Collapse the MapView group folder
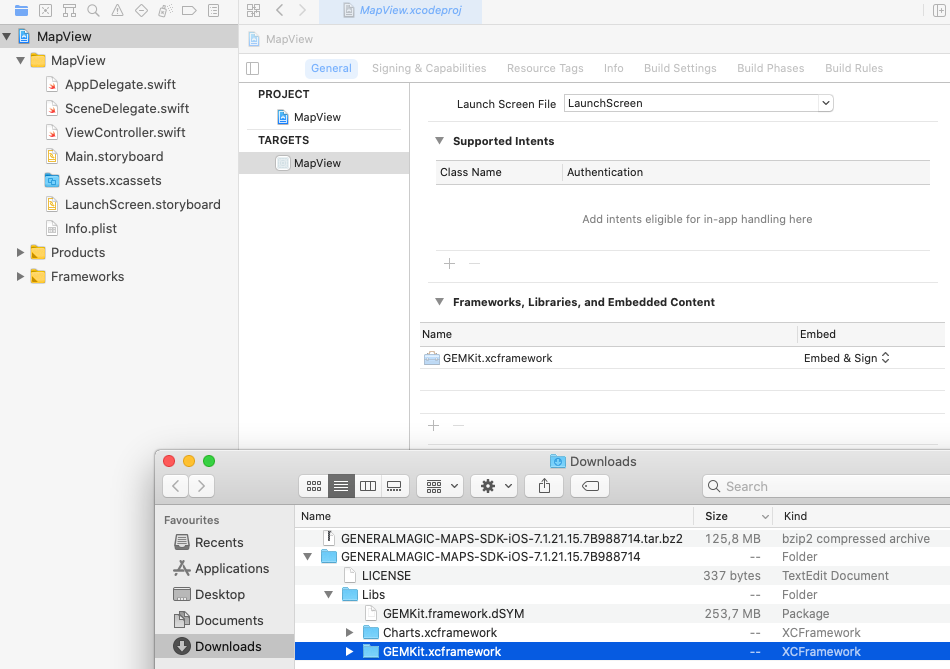Viewport: 950px width, 669px height. [x=21, y=61]
